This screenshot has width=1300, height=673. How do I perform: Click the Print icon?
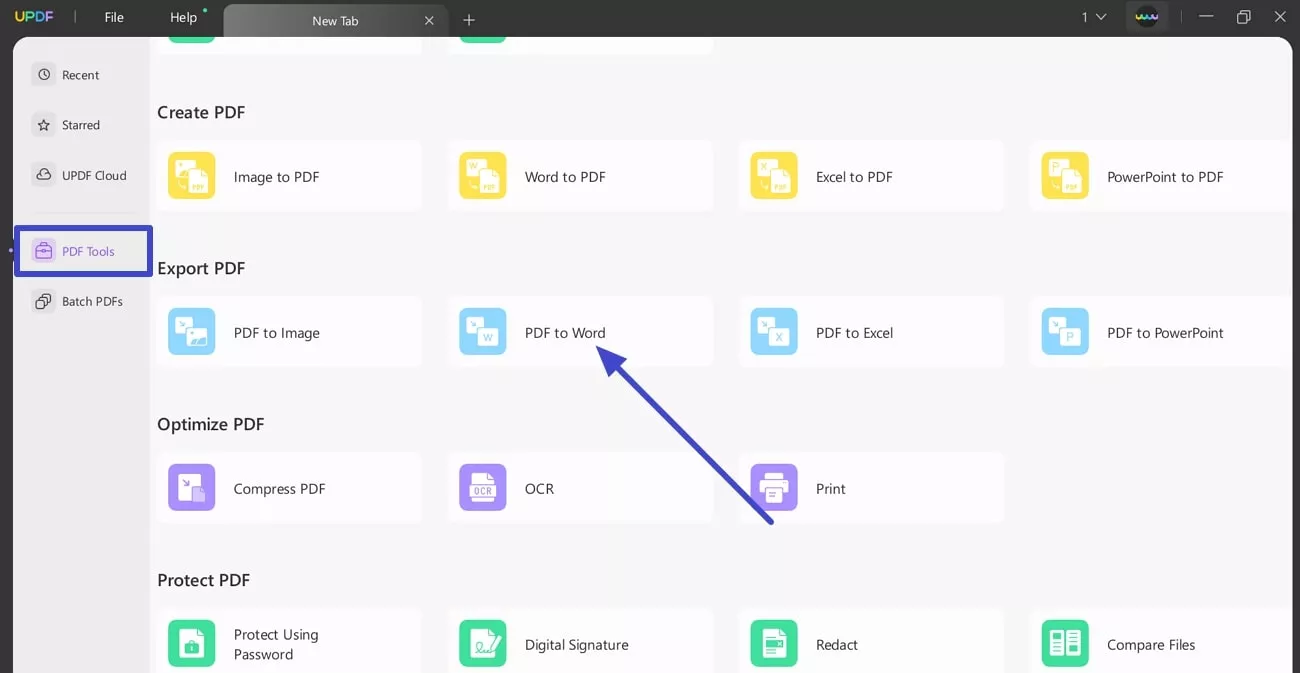click(774, 488)
